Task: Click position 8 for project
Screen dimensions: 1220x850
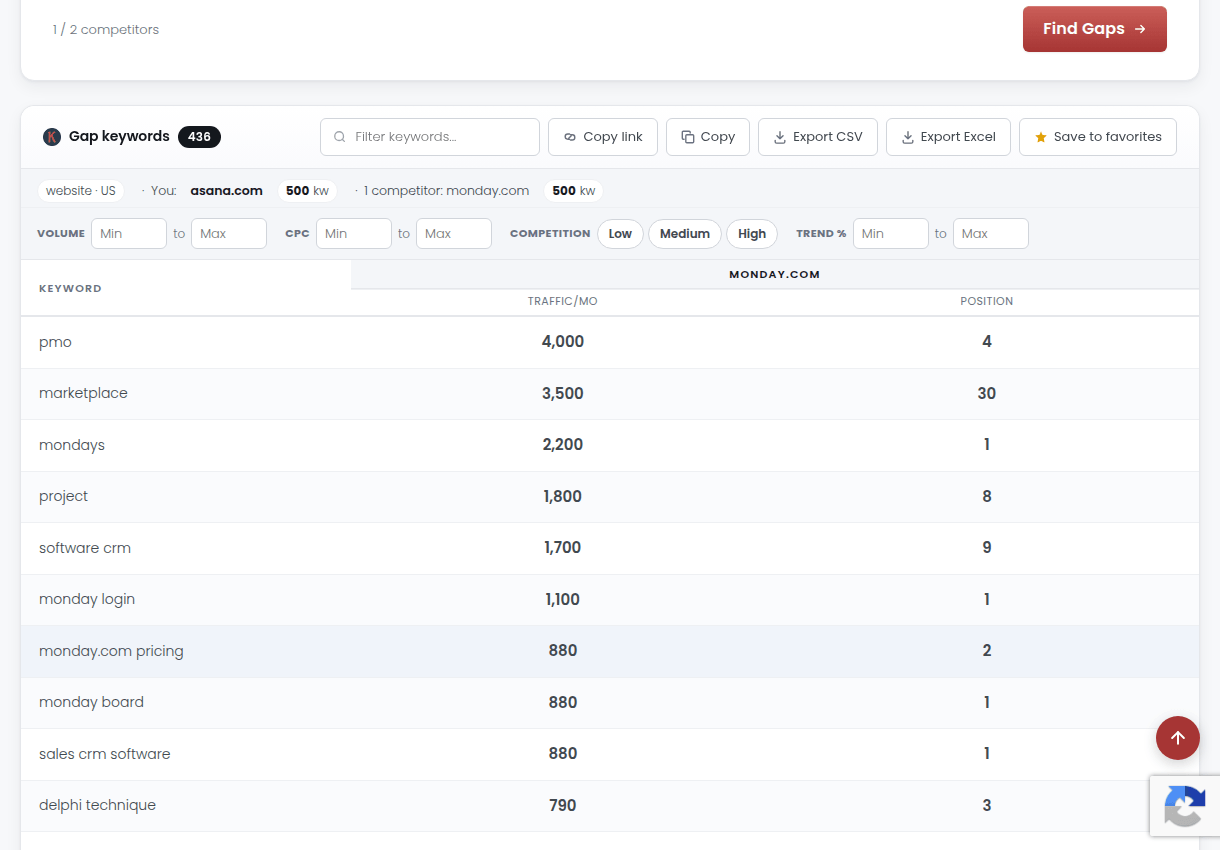Action: tap(987, 496)
